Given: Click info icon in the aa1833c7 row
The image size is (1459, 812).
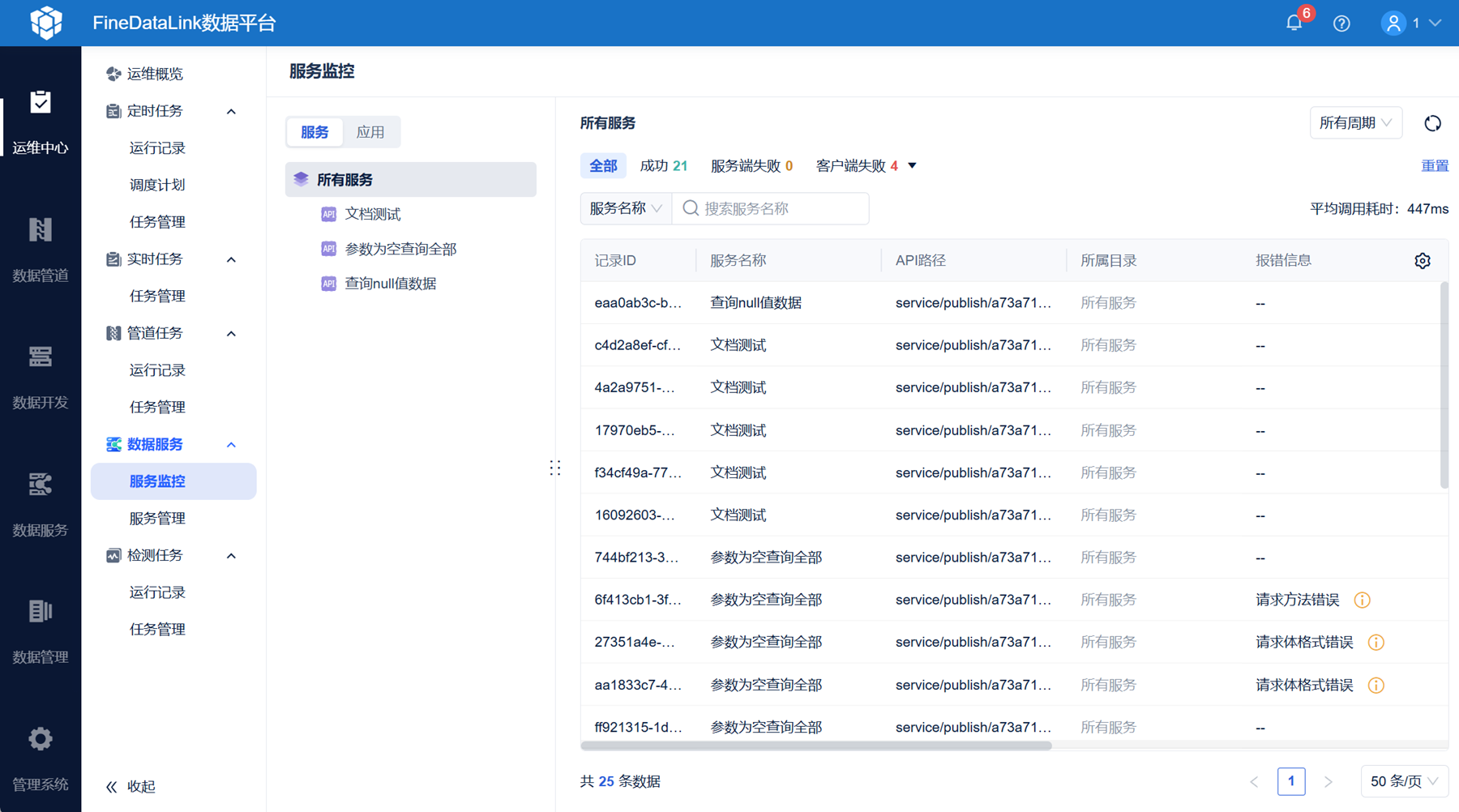Looking at the screenshot, I should tap(1376, 686).
